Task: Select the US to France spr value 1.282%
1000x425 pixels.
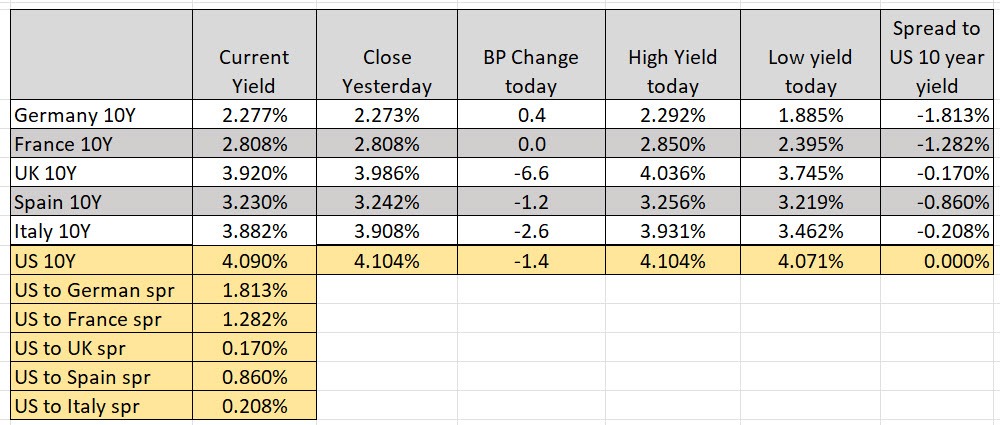Action: pos(253,319)
